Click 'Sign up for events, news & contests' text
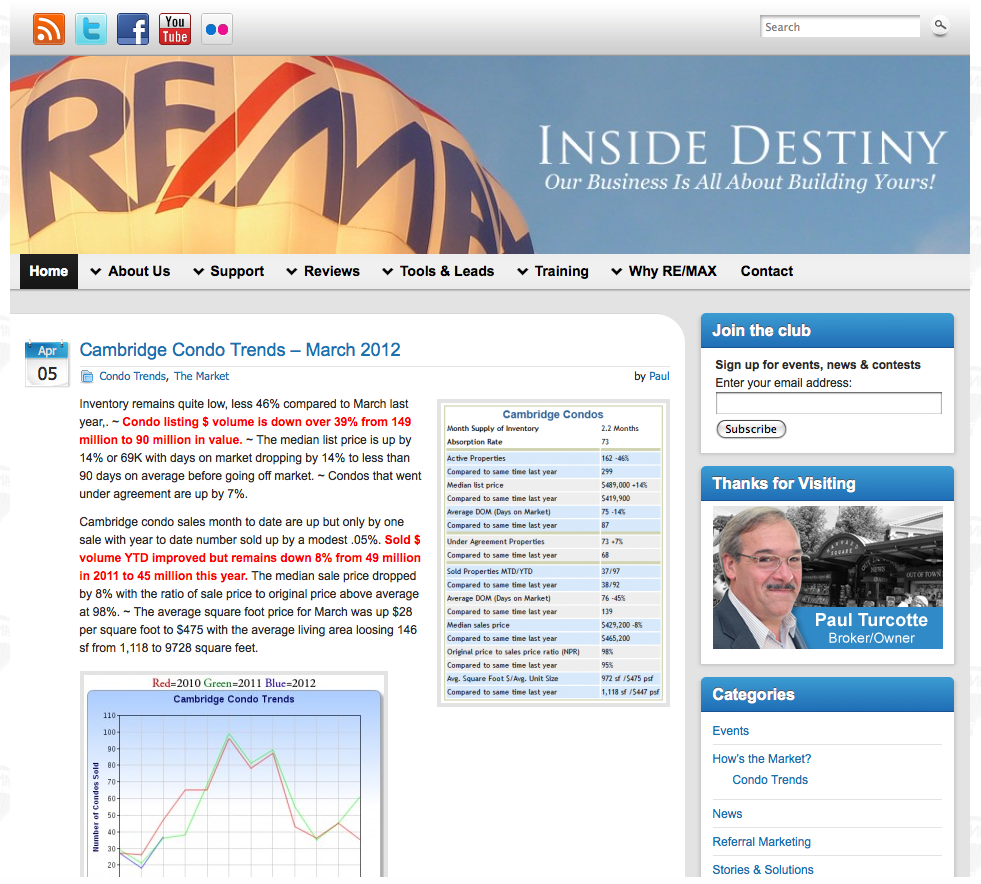 [818, 365]
